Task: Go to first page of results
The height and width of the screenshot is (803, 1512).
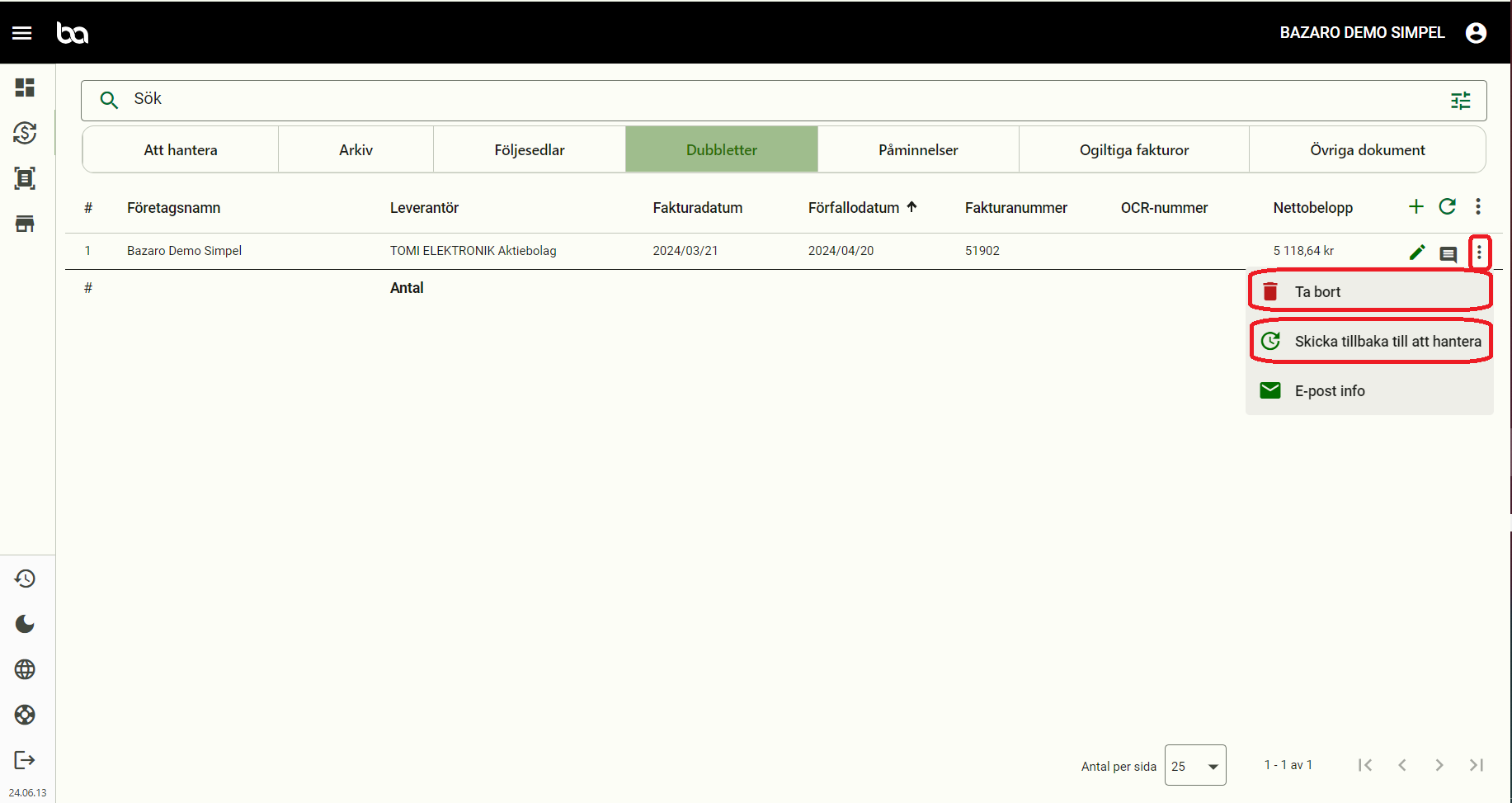Action: point(1365,765)
